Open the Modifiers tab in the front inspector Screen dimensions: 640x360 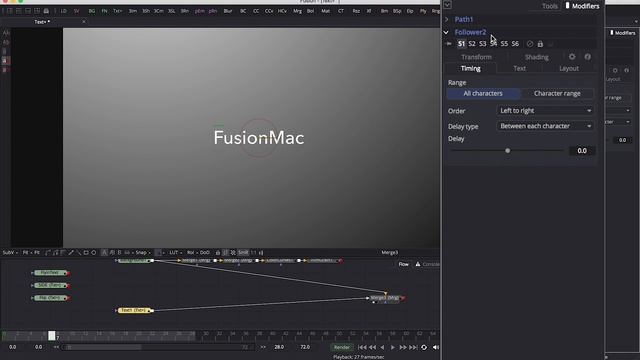582,6
